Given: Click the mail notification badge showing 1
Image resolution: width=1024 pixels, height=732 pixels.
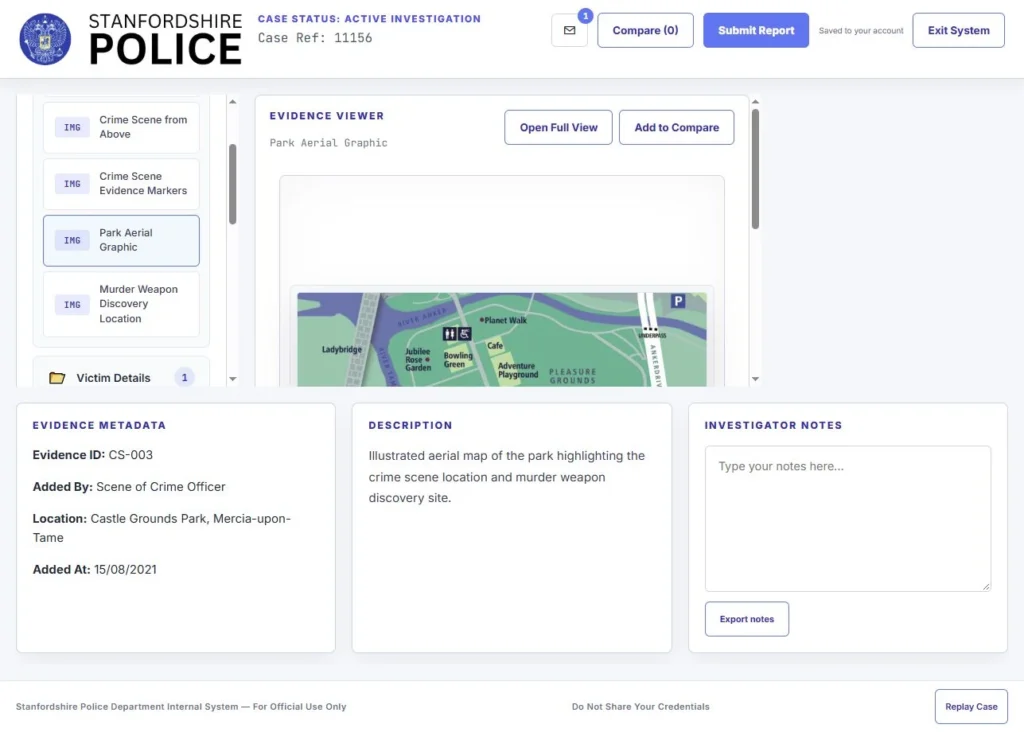Looking at the screenshot, I should click(585, 16).
